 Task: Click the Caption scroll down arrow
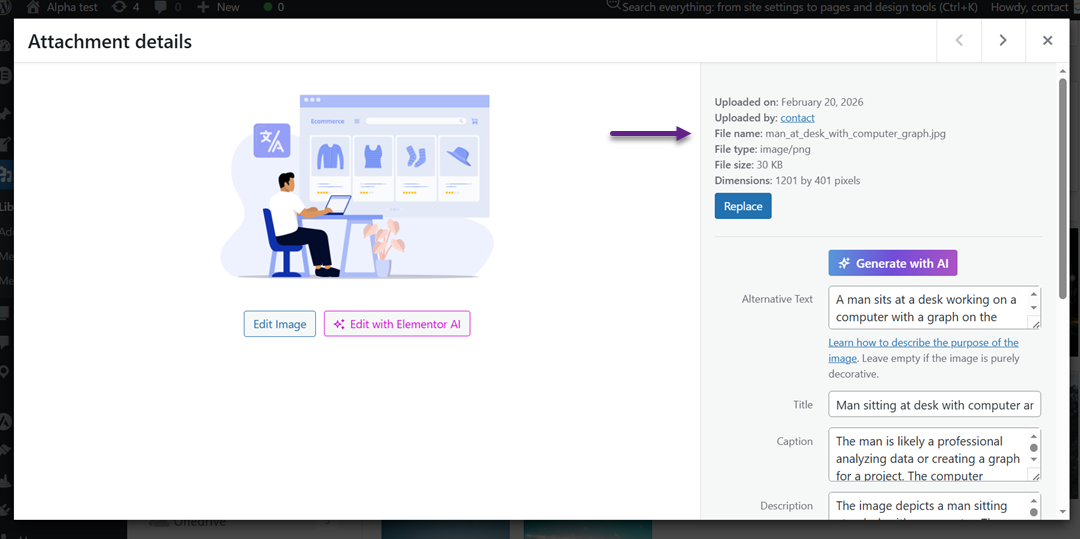click(1033, 459)
